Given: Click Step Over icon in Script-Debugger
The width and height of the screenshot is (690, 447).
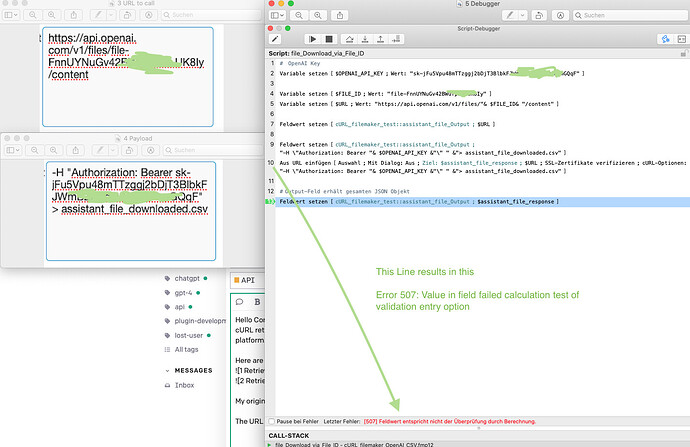Looking at the screenshot, I should tap(349, 39).
